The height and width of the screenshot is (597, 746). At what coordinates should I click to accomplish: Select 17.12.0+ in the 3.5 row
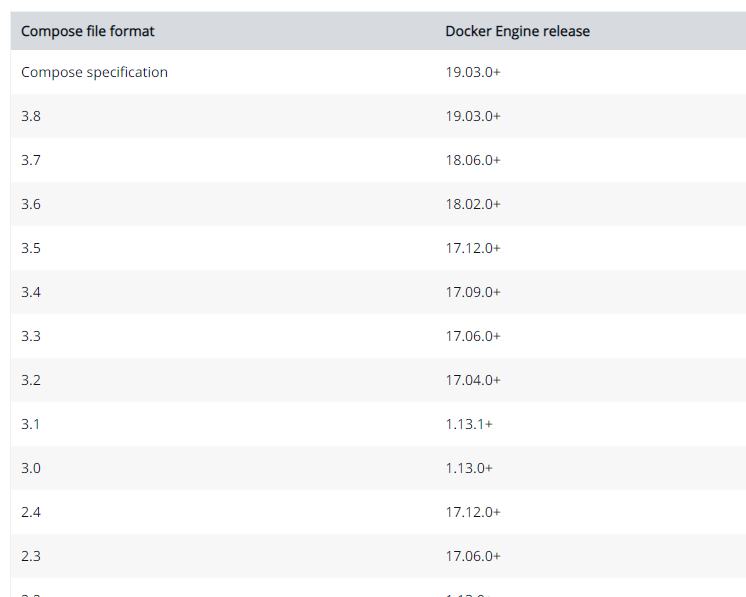[x=472, y=248]
